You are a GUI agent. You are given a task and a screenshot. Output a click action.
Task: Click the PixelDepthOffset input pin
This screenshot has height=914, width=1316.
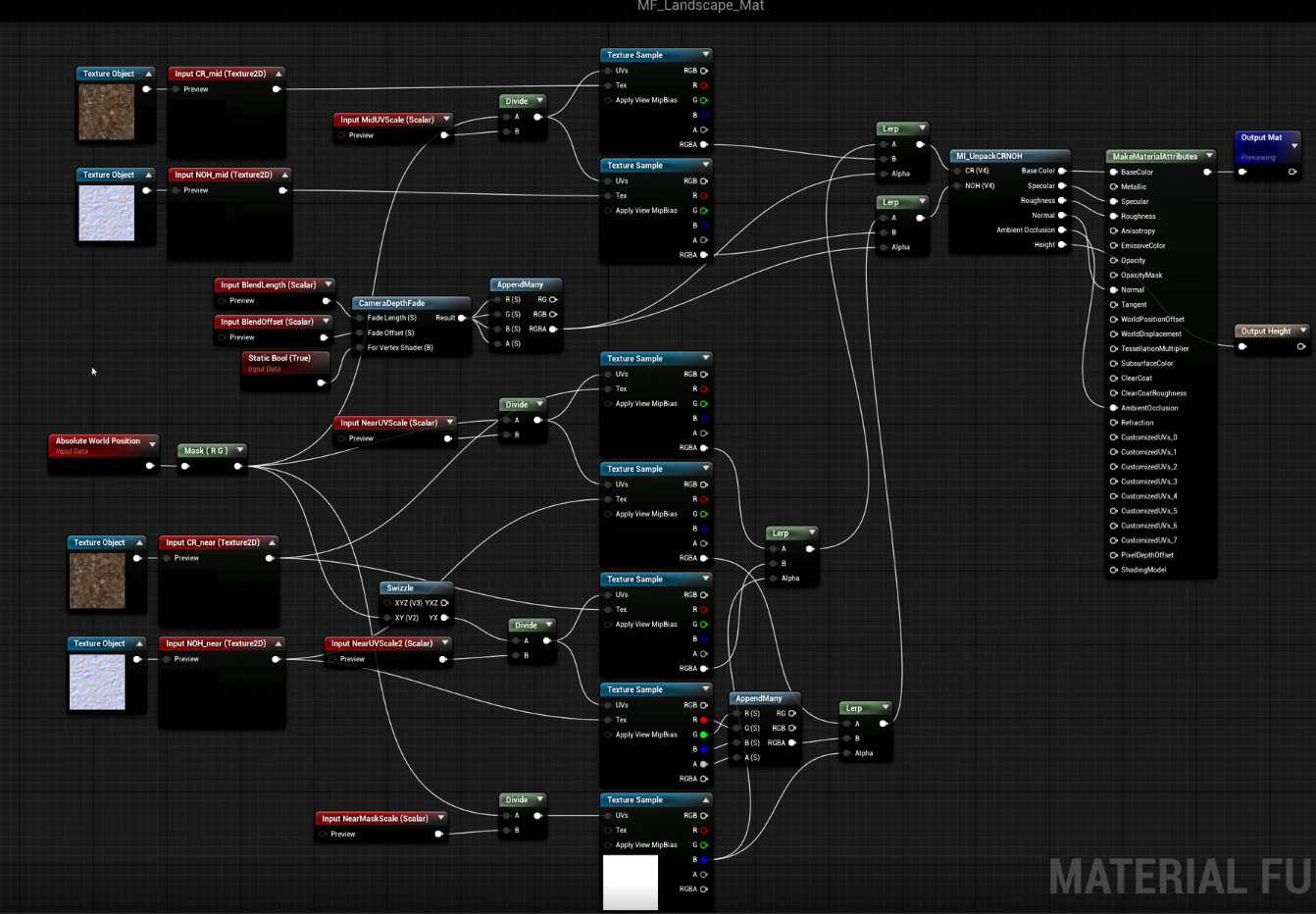click(1114, 554)
